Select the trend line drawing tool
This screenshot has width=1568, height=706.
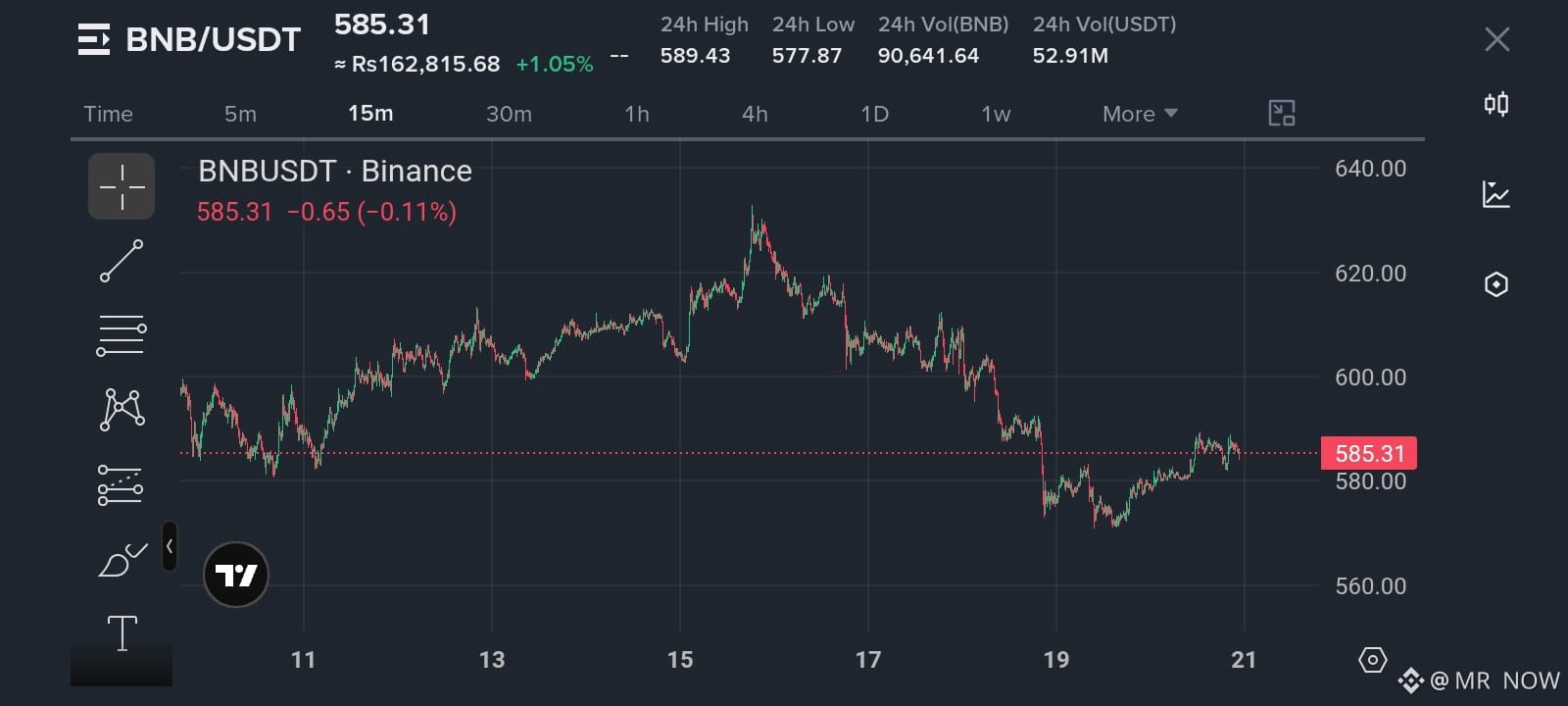click(x=122, y=261)
